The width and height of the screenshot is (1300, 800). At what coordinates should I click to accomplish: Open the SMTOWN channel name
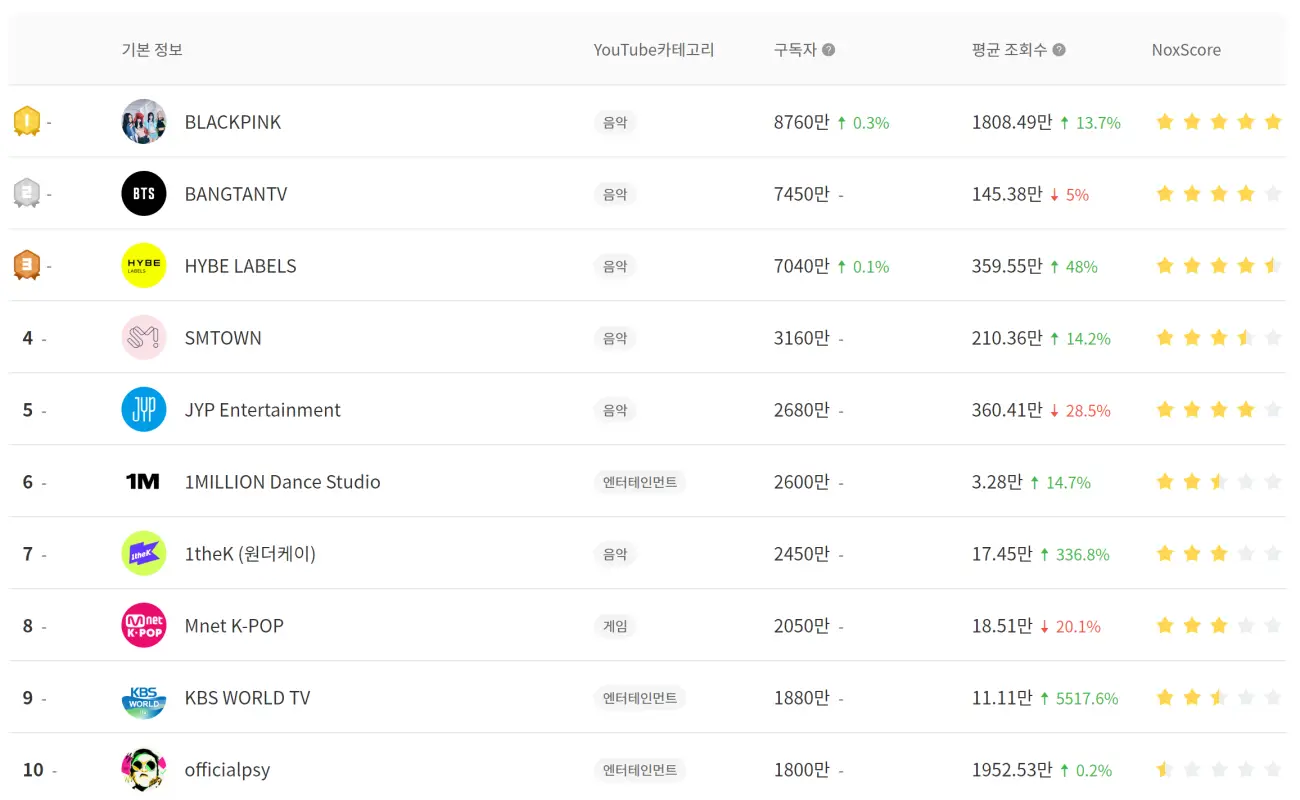coord(223,338)
